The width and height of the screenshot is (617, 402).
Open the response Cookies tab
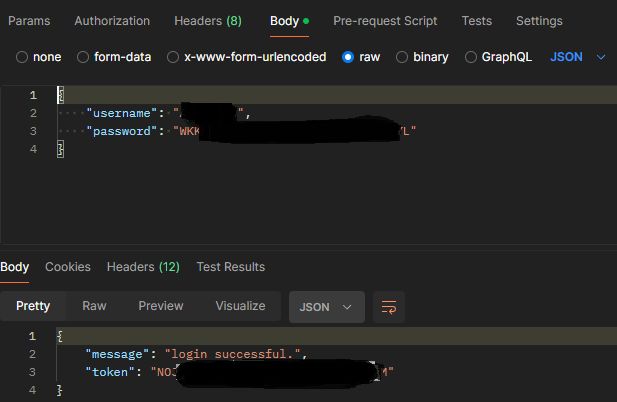coord(68,267)
